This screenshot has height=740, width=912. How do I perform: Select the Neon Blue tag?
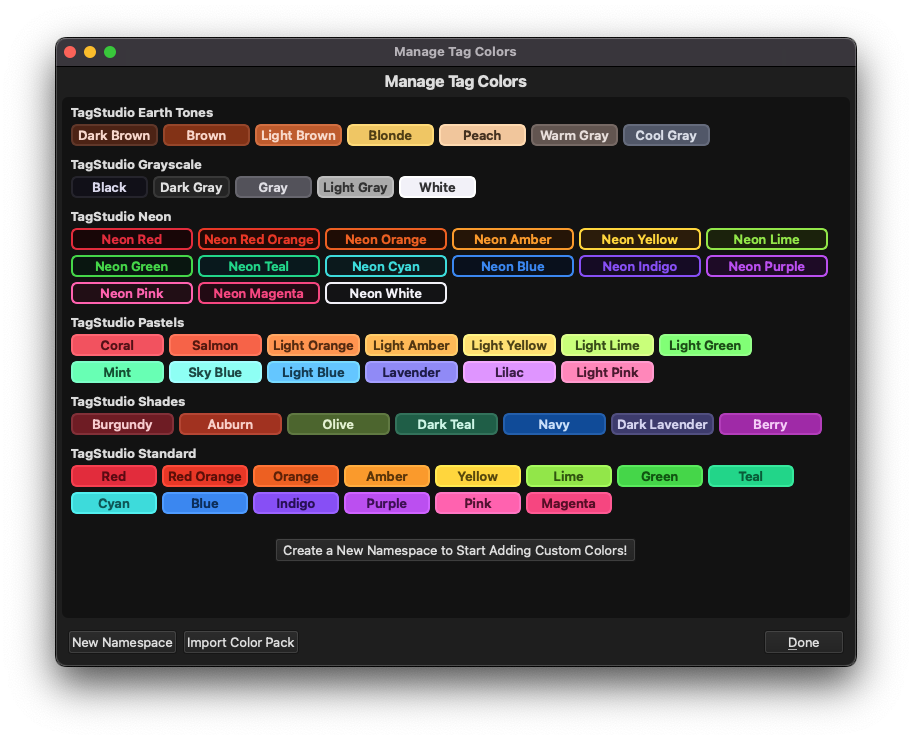tap(512, 266)
